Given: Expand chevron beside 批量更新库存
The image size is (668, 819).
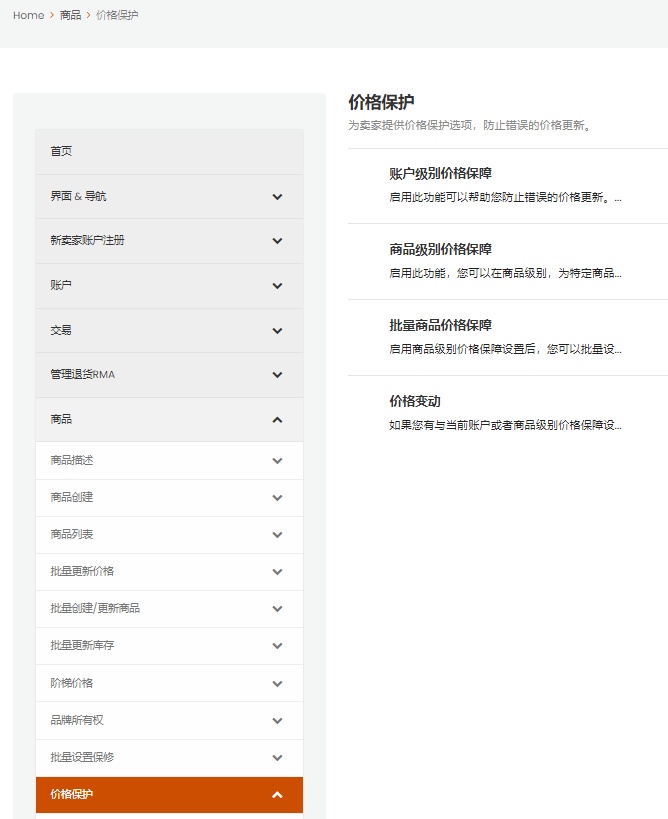Looking at the screenshot, I should [x=277, y=646].
